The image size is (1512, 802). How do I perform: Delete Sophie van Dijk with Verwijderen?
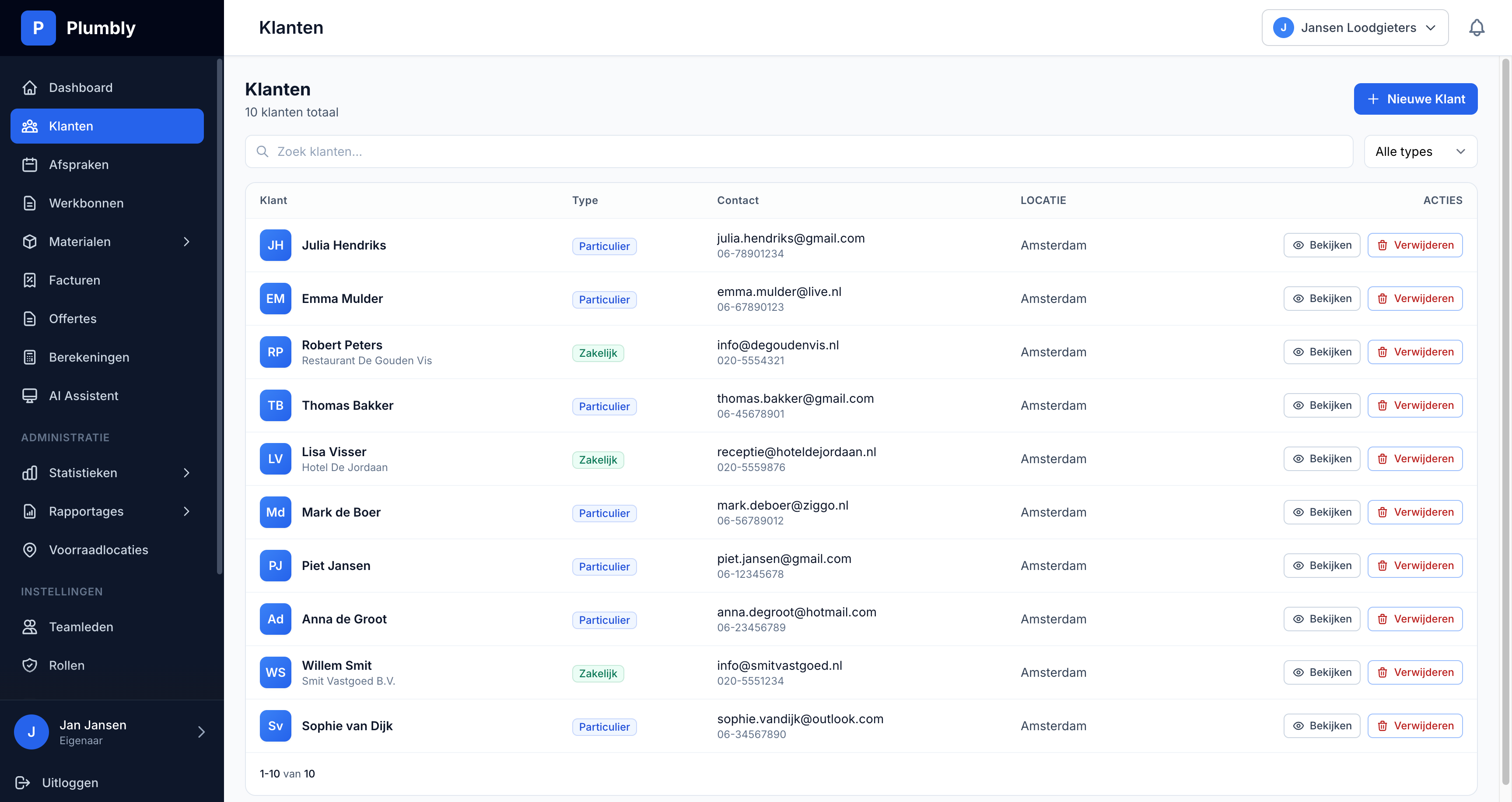click(x=1414, y=726)
